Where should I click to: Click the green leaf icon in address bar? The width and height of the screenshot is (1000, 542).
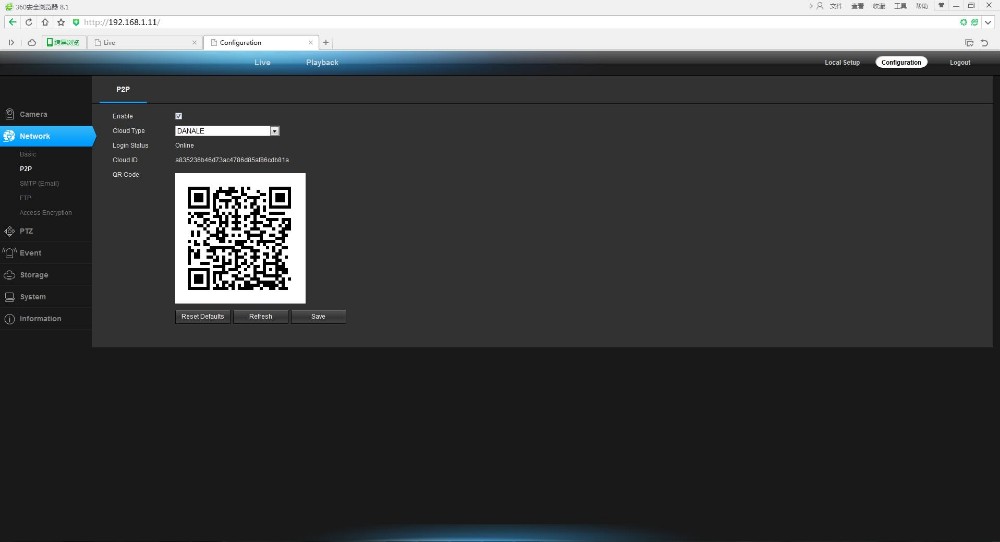coord(974,22)
